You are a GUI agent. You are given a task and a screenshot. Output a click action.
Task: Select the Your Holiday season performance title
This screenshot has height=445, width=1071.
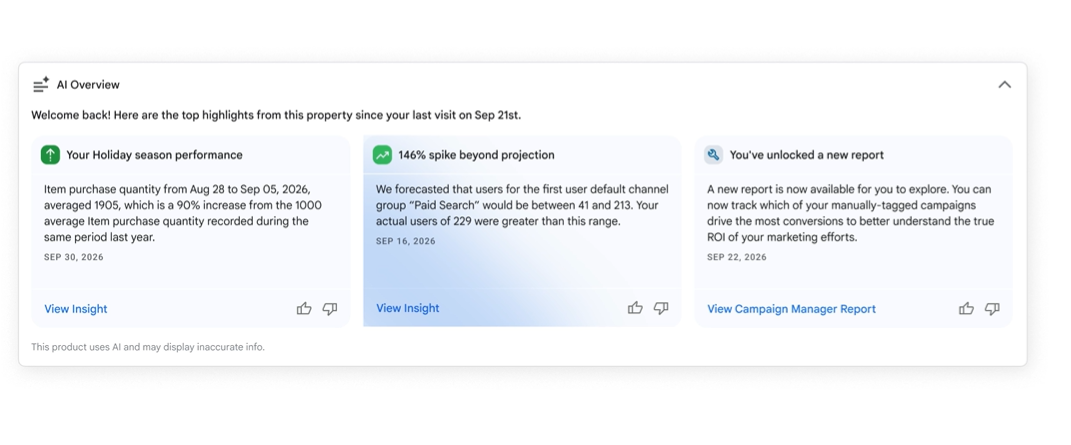154,155
